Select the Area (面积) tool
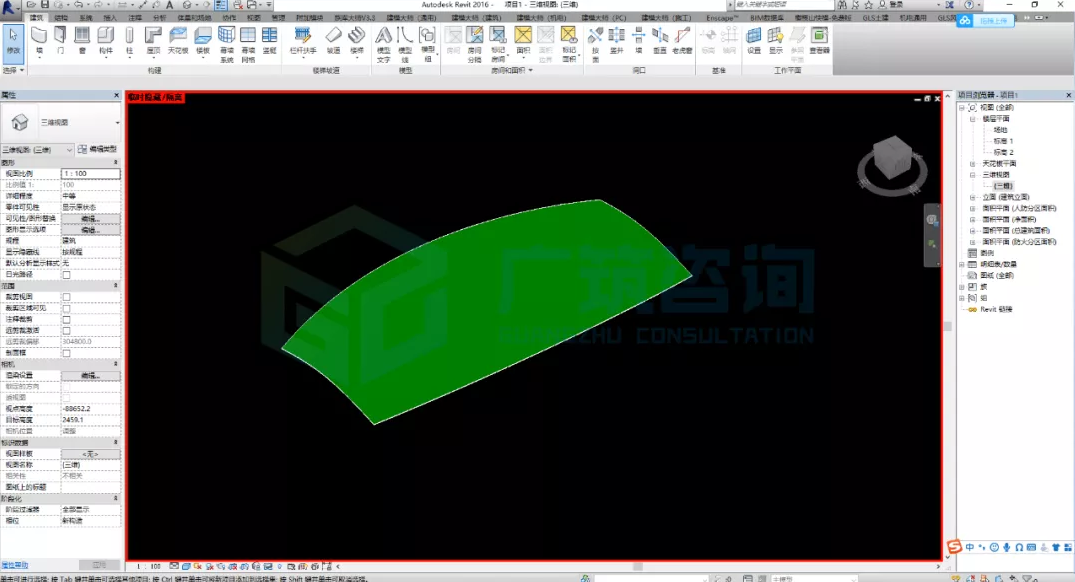1075x582 pixels. tap(523, 40)
